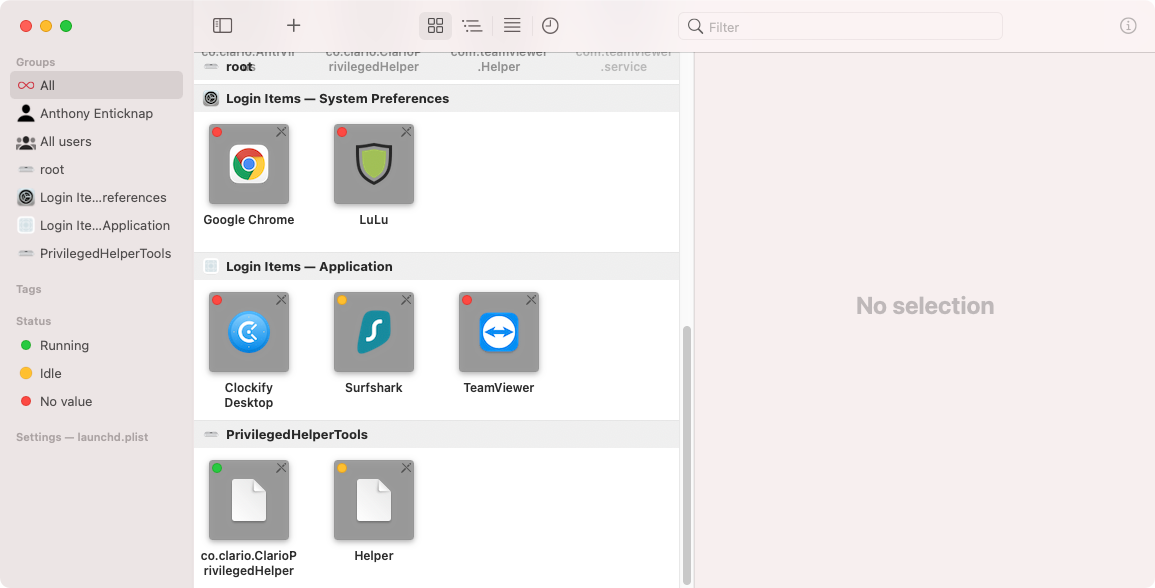Select the All group
This screenshot has width=1155, height=588.
click(x=96, y=85)
